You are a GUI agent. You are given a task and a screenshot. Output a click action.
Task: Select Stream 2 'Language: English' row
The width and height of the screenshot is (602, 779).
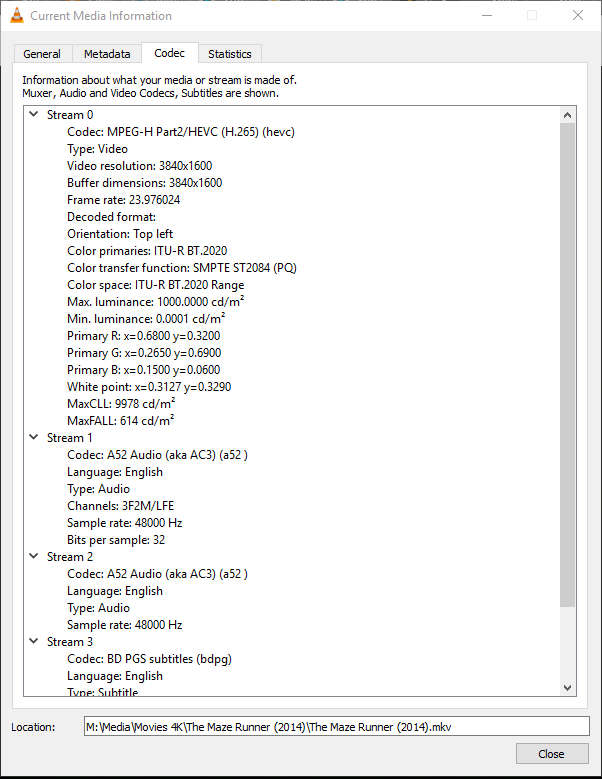tap(115, 591)
